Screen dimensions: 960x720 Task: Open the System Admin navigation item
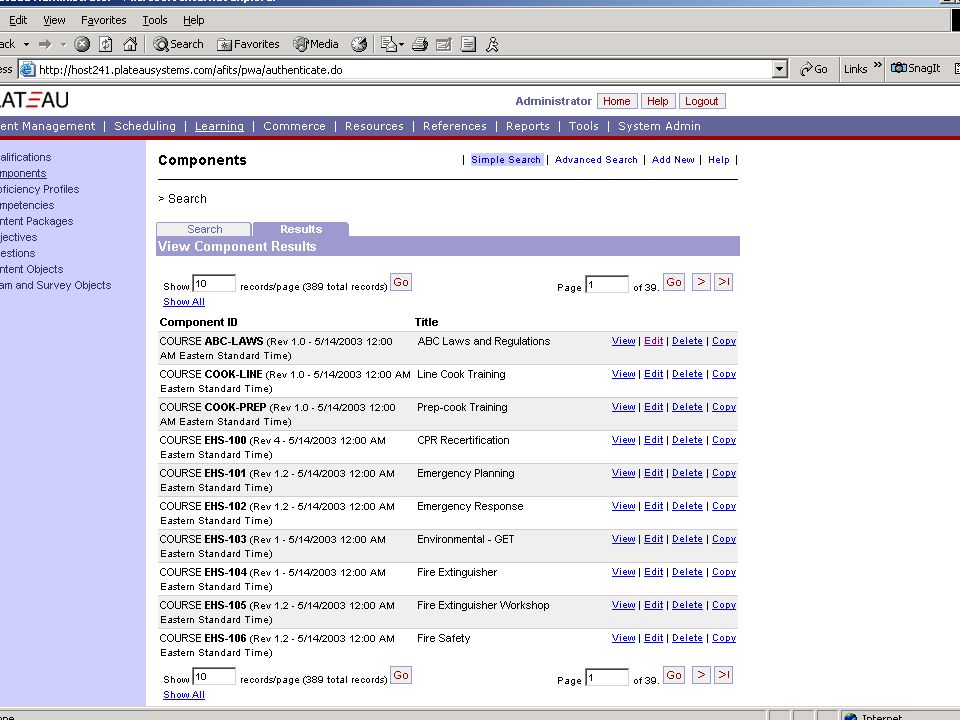659,126
